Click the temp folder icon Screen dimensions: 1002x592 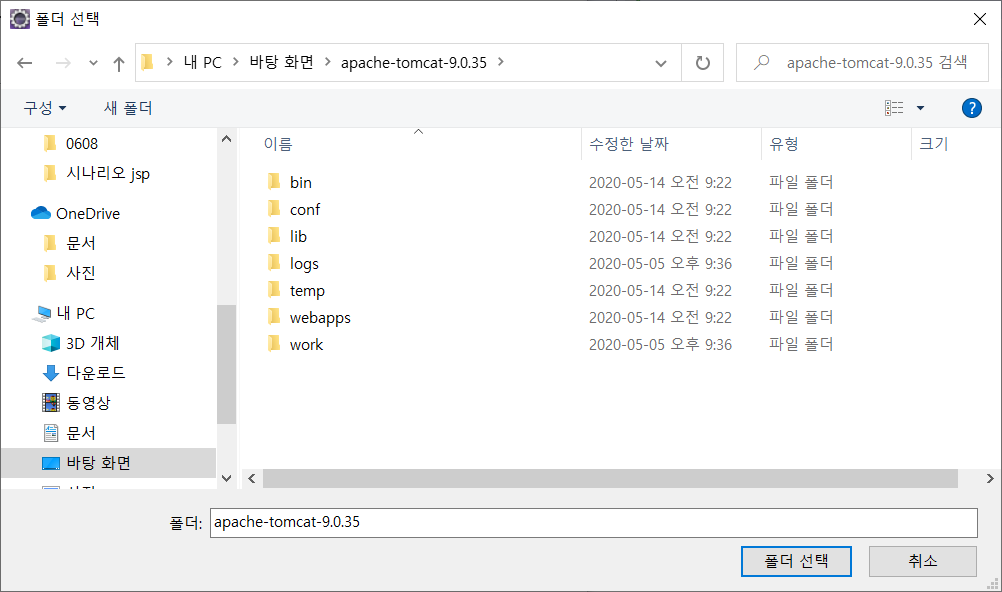pos(274,290)
